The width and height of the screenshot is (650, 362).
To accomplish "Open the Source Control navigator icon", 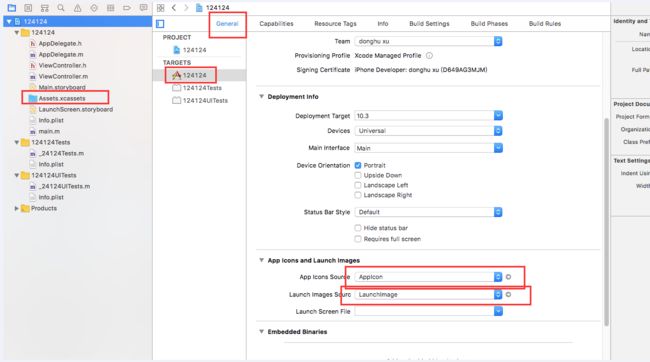I will (x=28, y=8).
